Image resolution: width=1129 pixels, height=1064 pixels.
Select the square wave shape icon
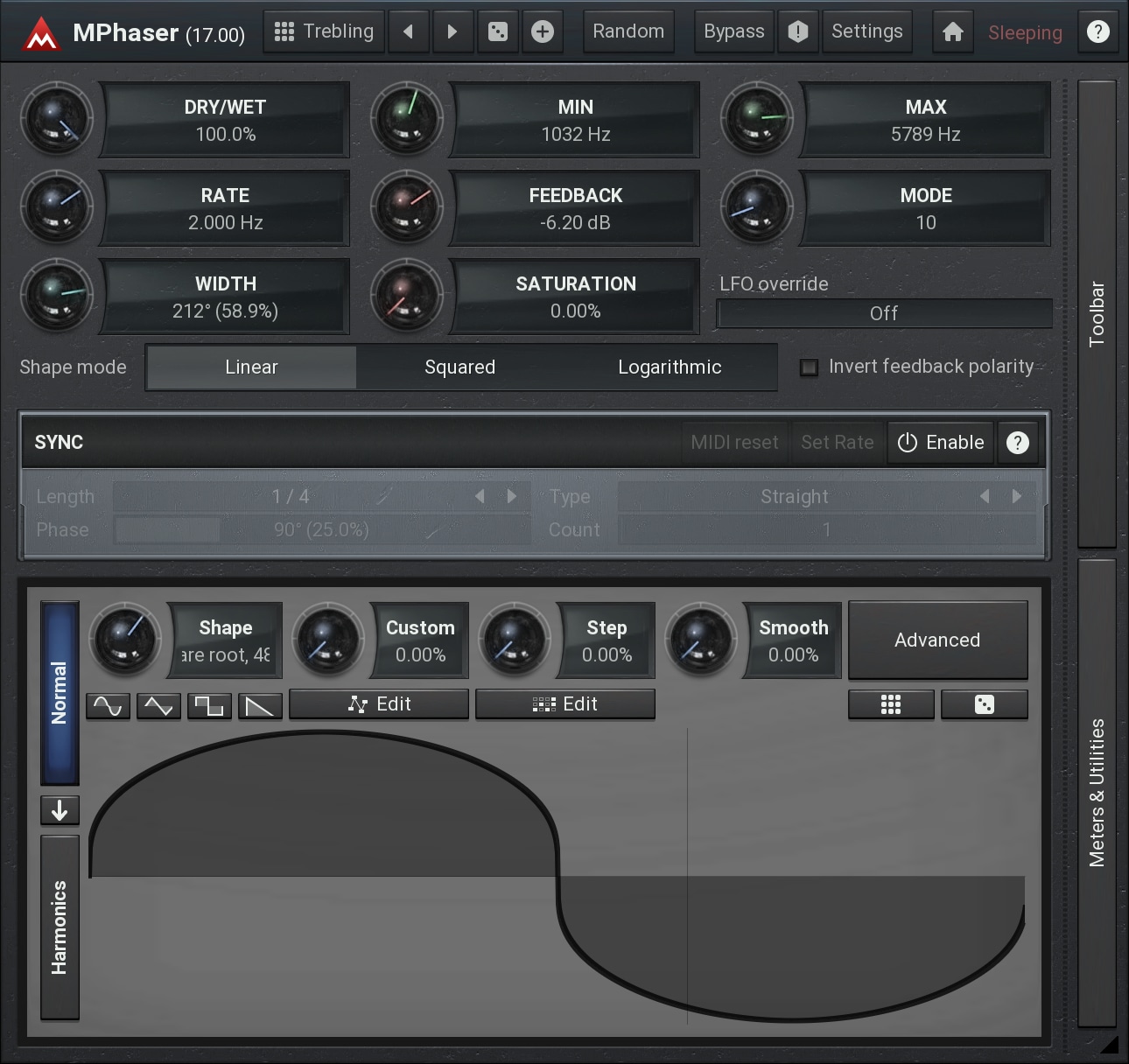(x=209, y=705)
